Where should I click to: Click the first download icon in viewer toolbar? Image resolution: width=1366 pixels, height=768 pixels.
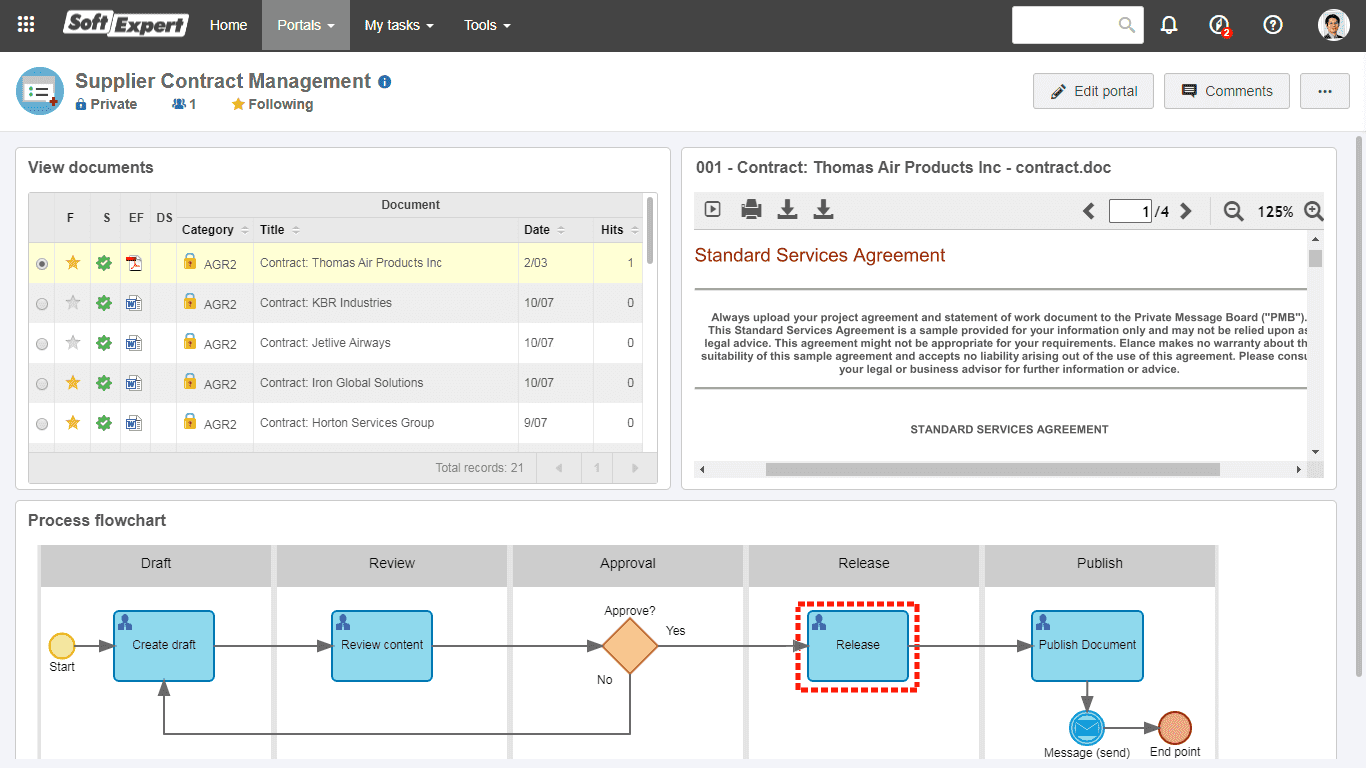point(788,209)
